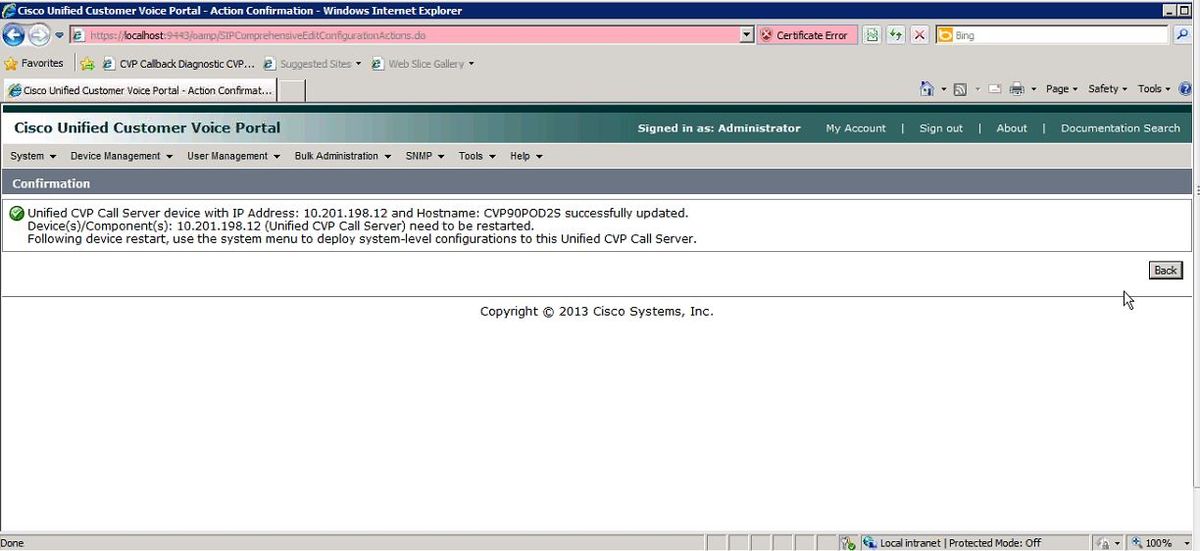Stop page loading with the red X icon

click(919, 35)
